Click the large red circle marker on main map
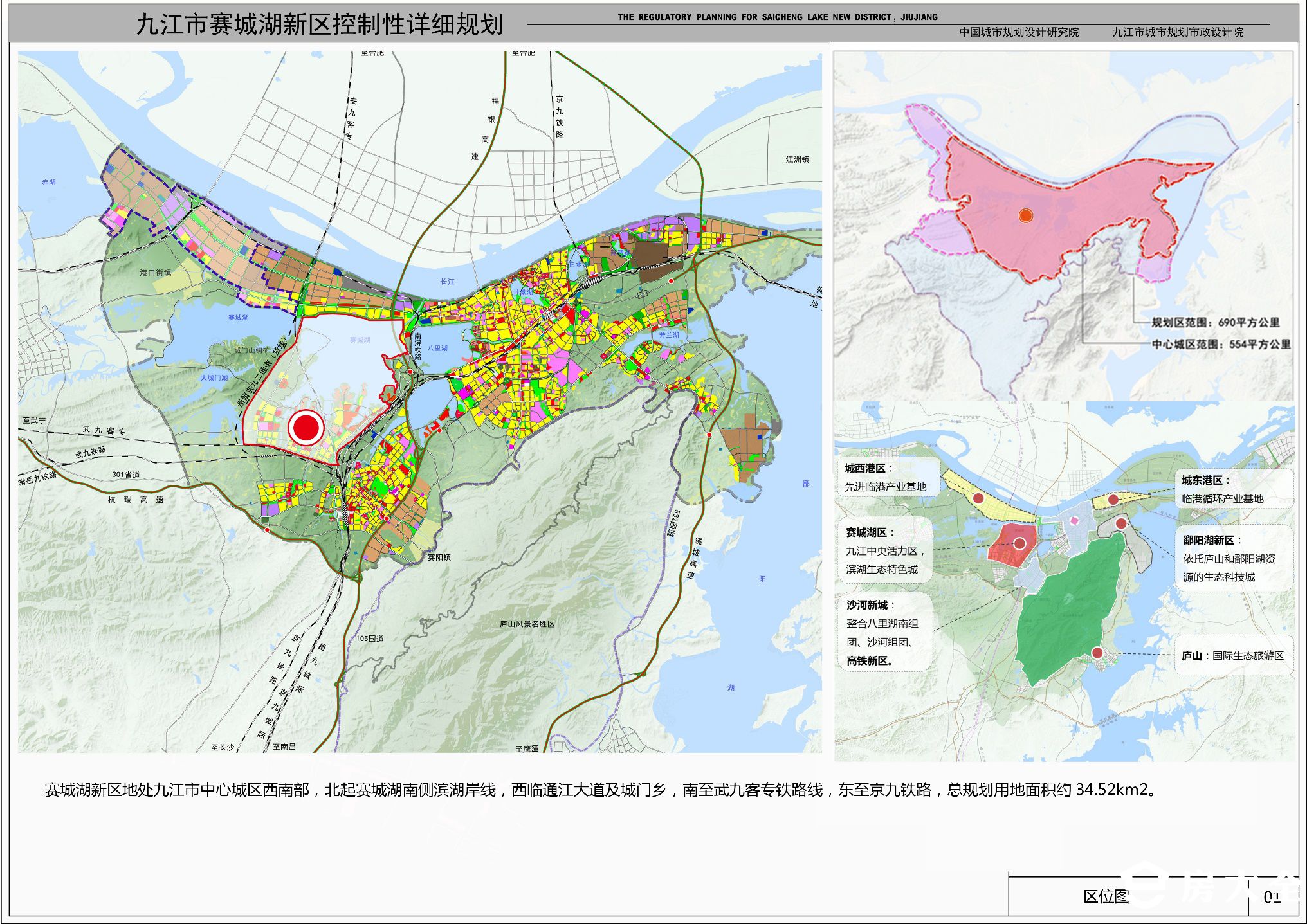This screenshot has height=924, width=1307. [x=306, y=428]
